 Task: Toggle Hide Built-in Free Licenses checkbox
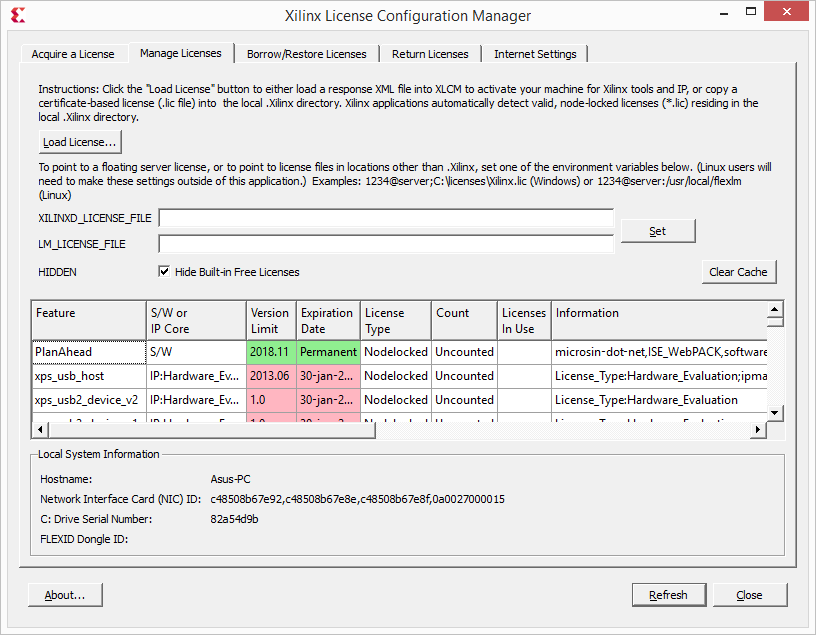coord(164,272)
